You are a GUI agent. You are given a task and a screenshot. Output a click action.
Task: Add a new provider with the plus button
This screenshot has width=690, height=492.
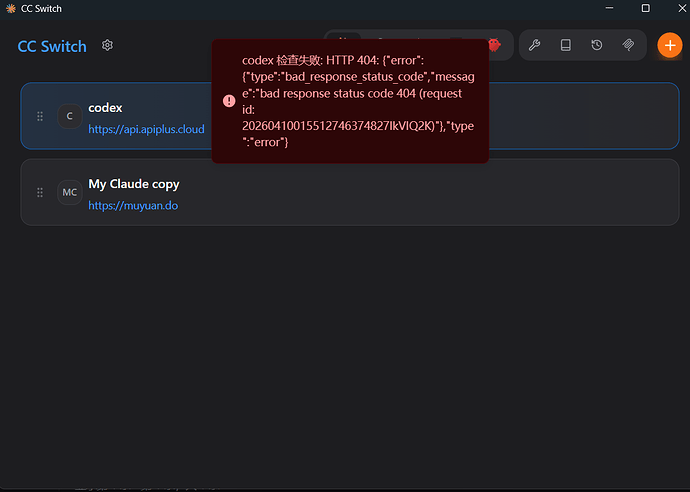(x=670, y=45)
